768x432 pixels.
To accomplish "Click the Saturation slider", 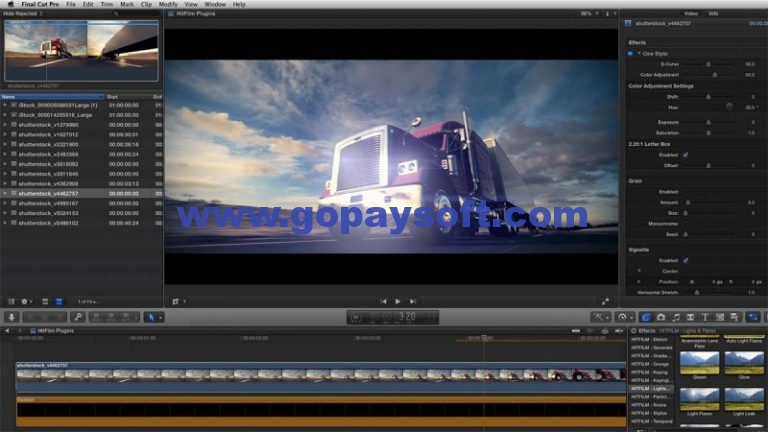I will 708,133.
